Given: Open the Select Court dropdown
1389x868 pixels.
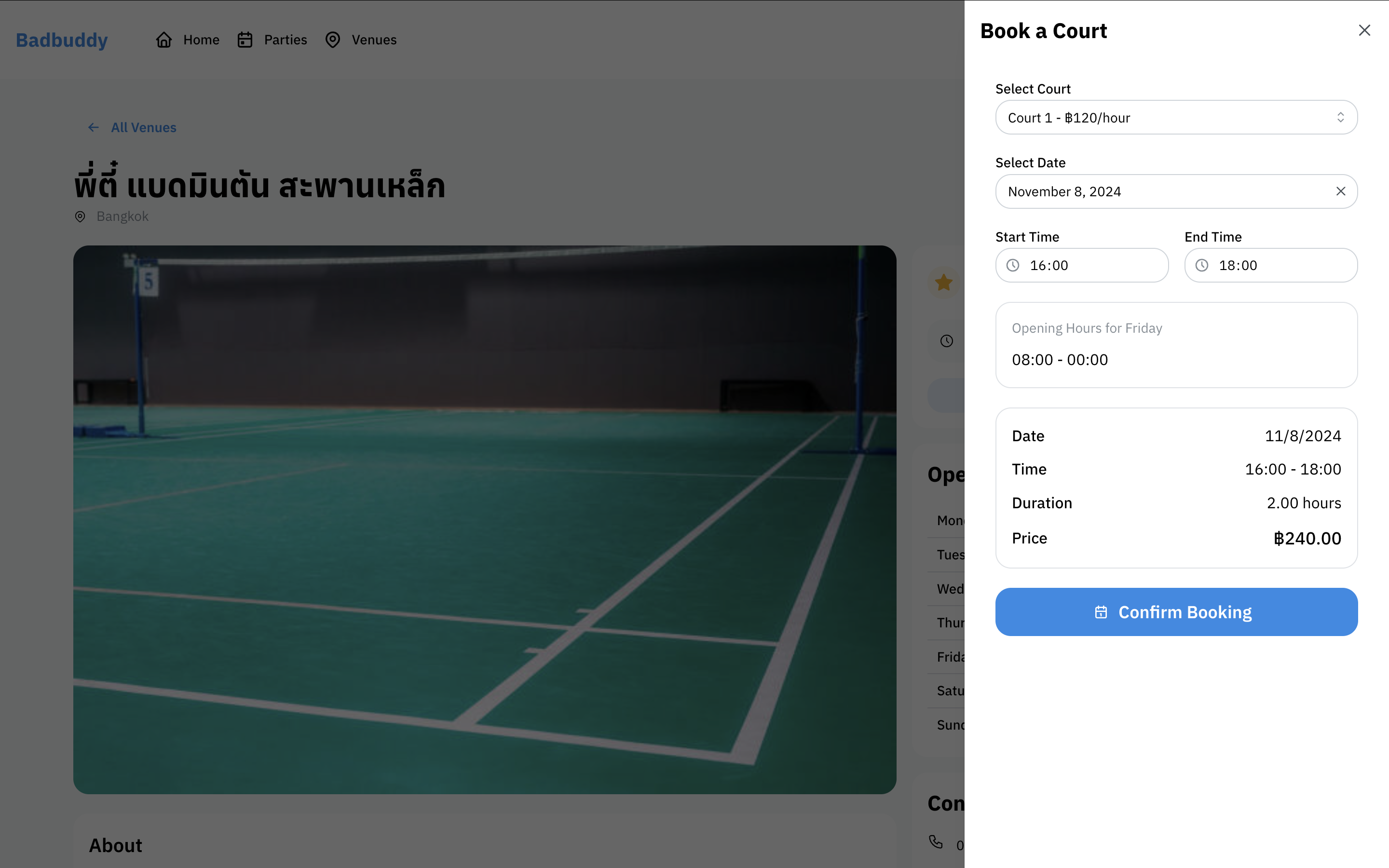Looking at the screenshot, I should coord(1176,118).
